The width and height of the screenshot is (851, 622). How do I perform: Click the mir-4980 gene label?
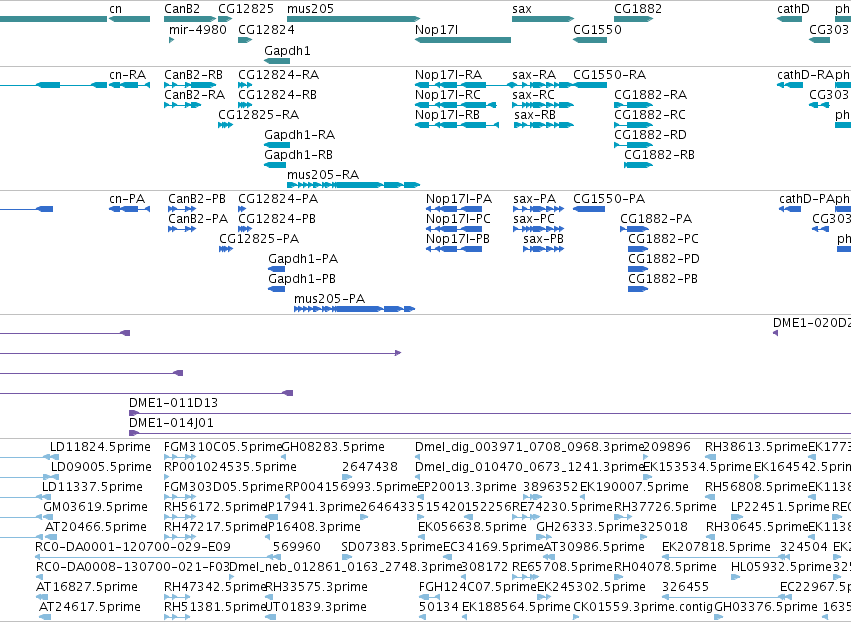click(x=198, y=30)
